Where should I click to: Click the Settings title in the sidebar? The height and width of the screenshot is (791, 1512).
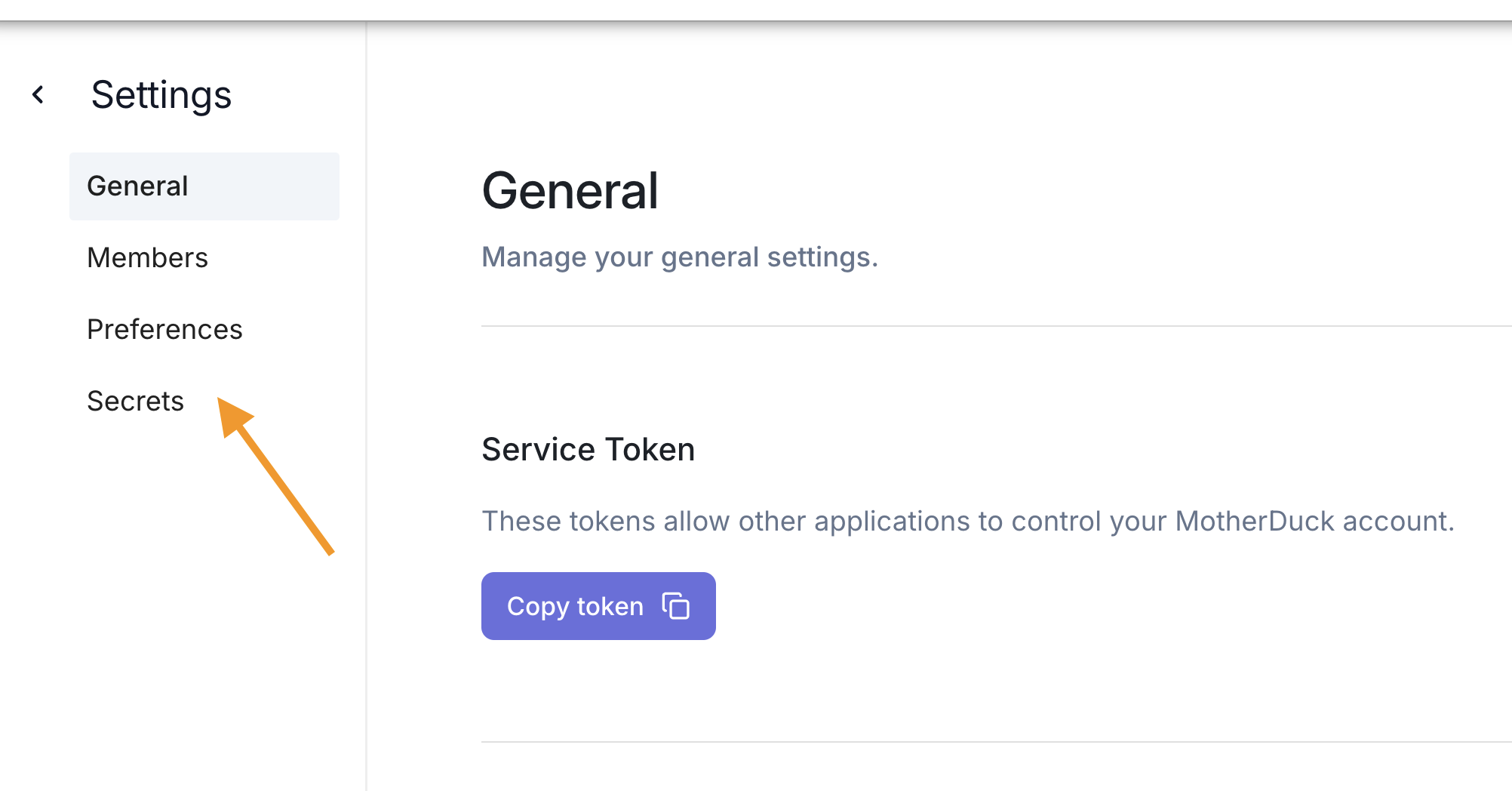[x=161, y=95]
